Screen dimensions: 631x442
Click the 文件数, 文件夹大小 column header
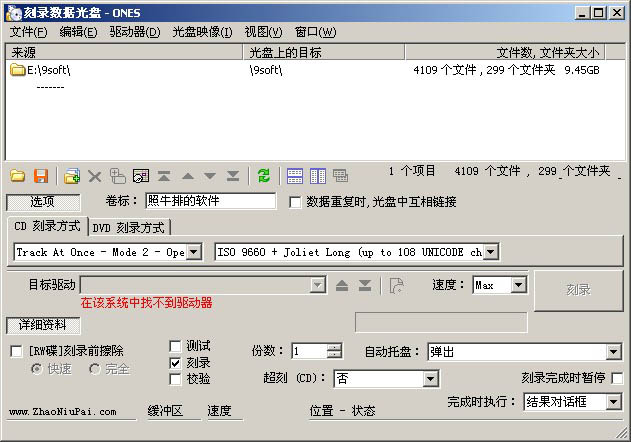(505, 52)
